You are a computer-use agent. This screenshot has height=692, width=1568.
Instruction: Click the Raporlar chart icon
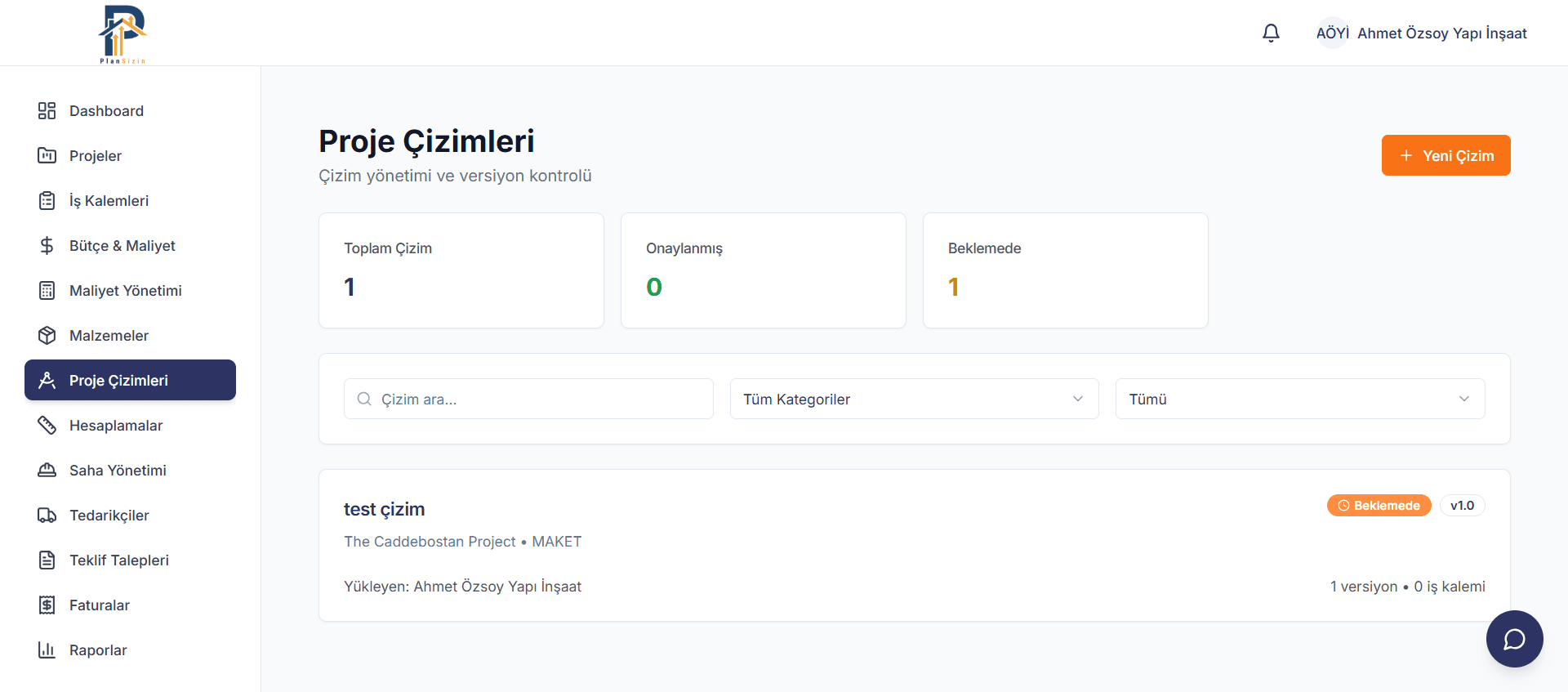[47, 650]
